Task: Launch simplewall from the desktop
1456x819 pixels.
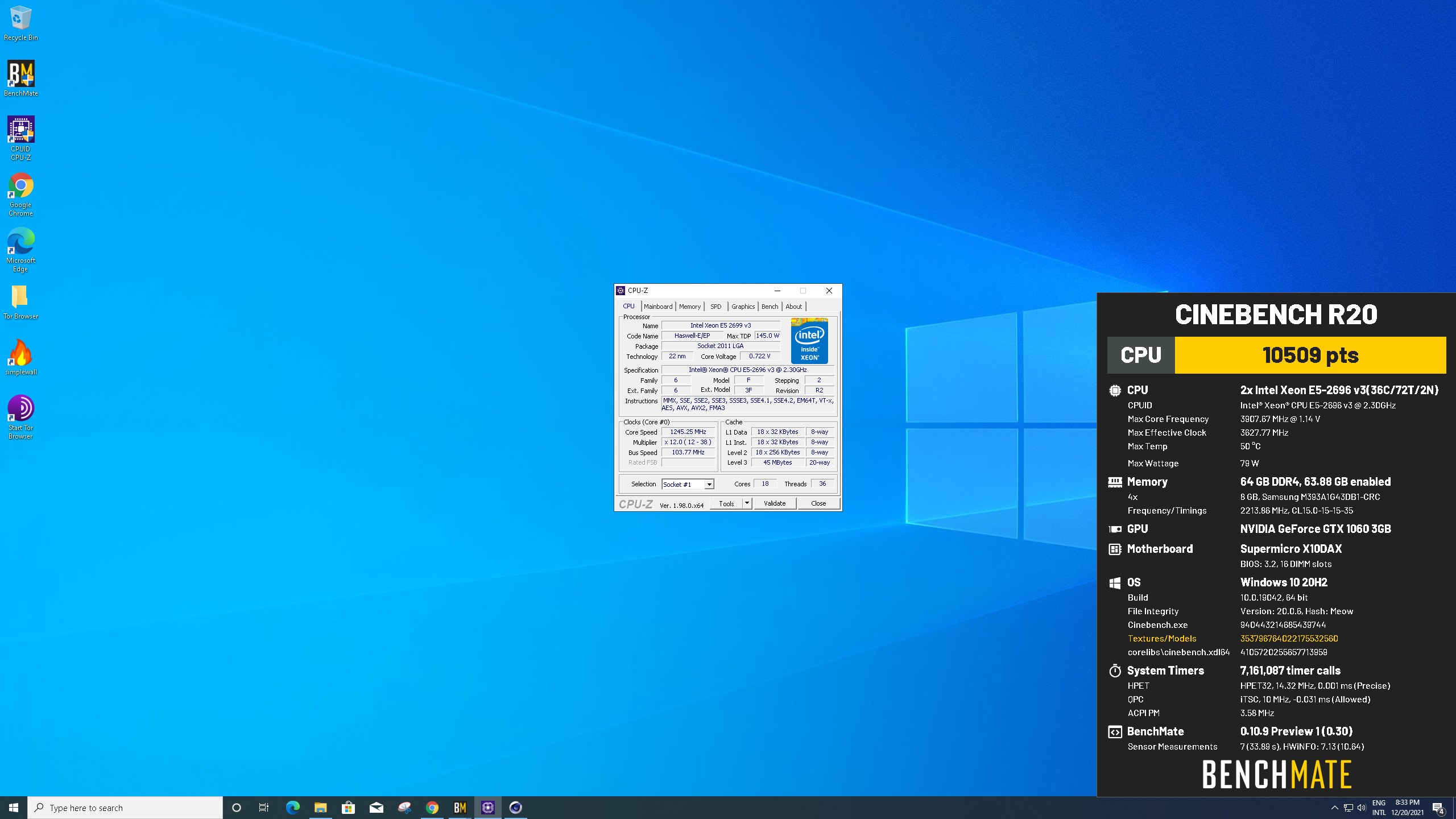Action: tap(20, 357)
